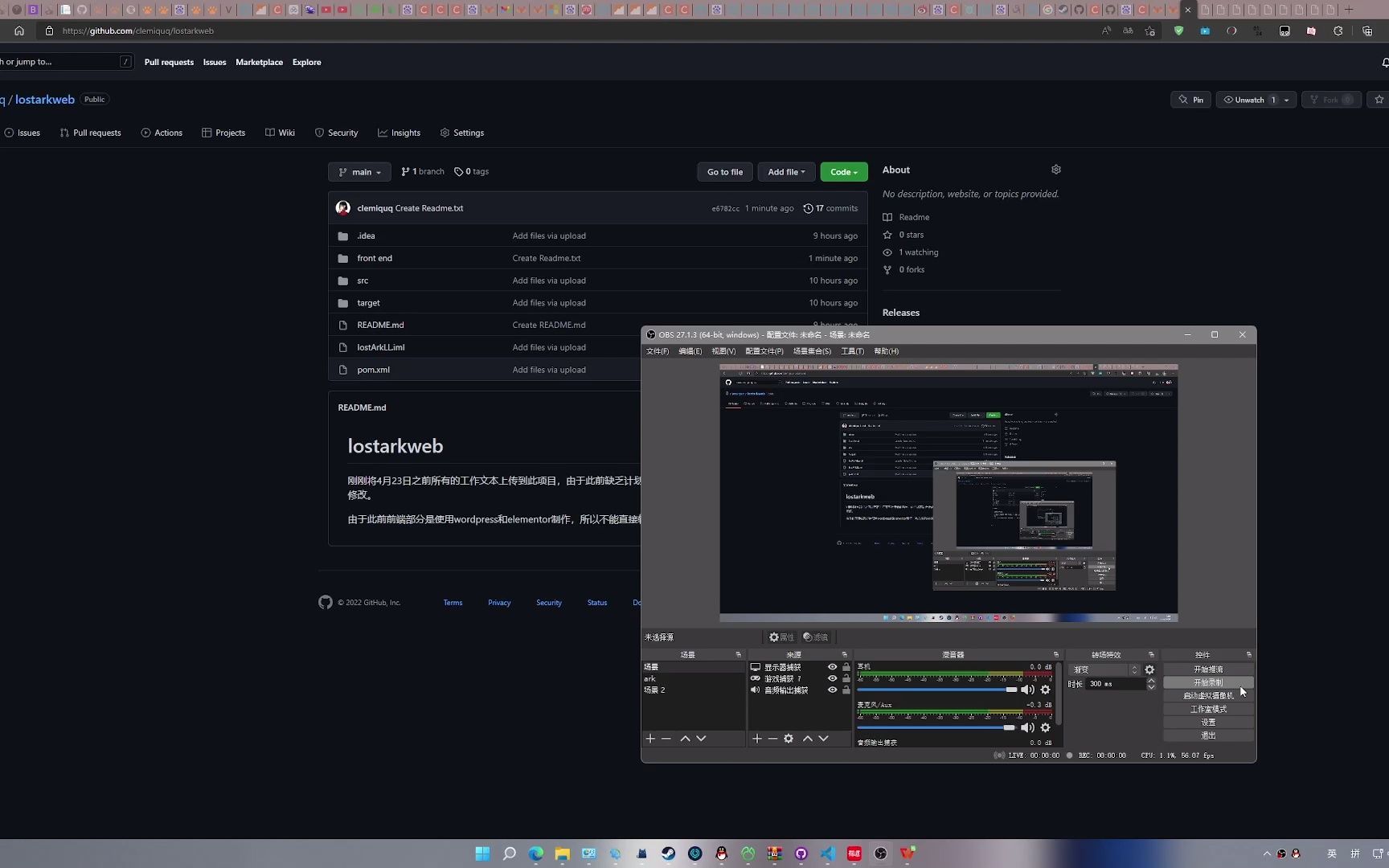Open the green shield ad-blocker extension

coord(1179,31)
